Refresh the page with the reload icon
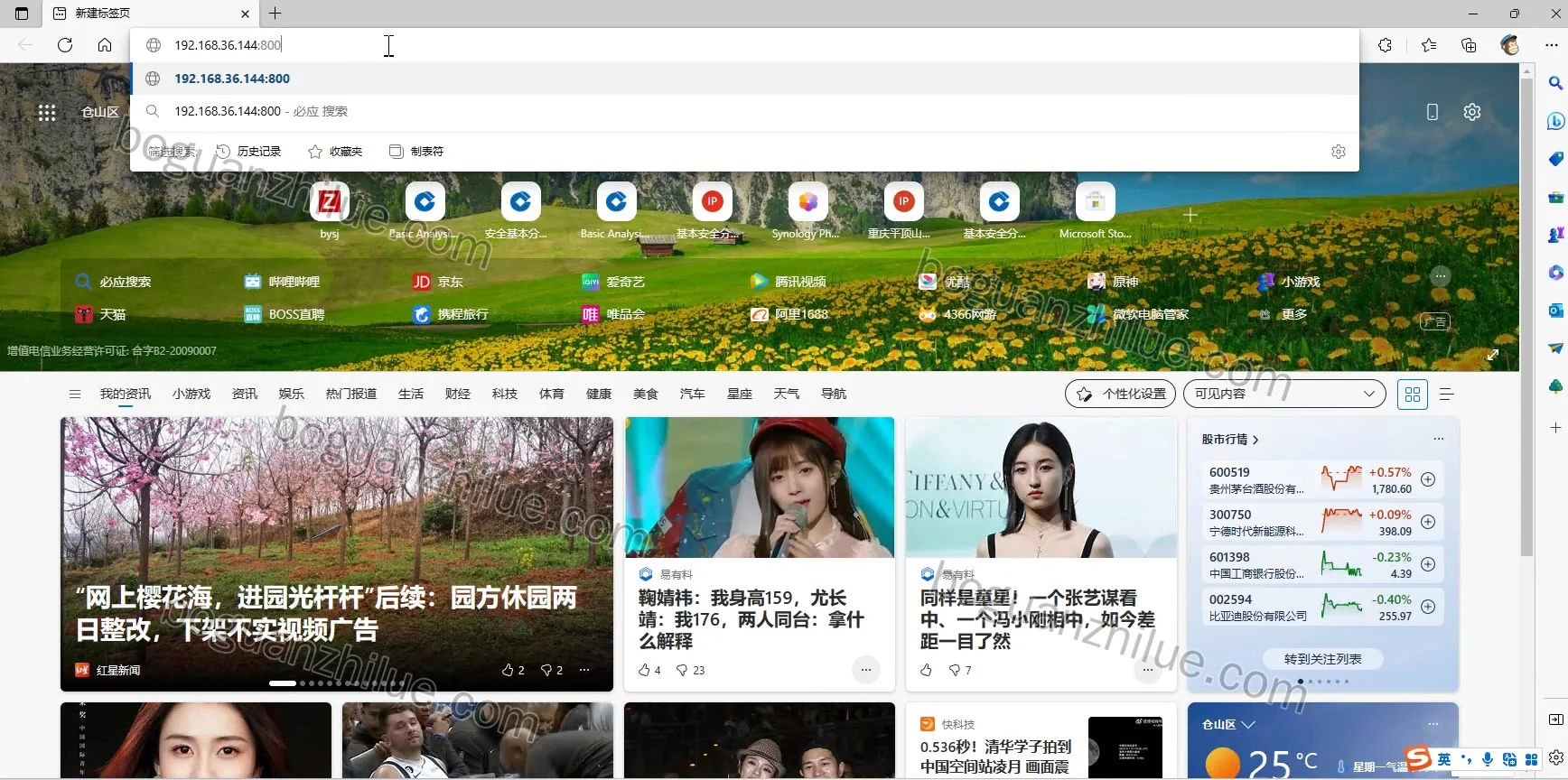This screenshot has width=1568, height=780. coord(65,45)
